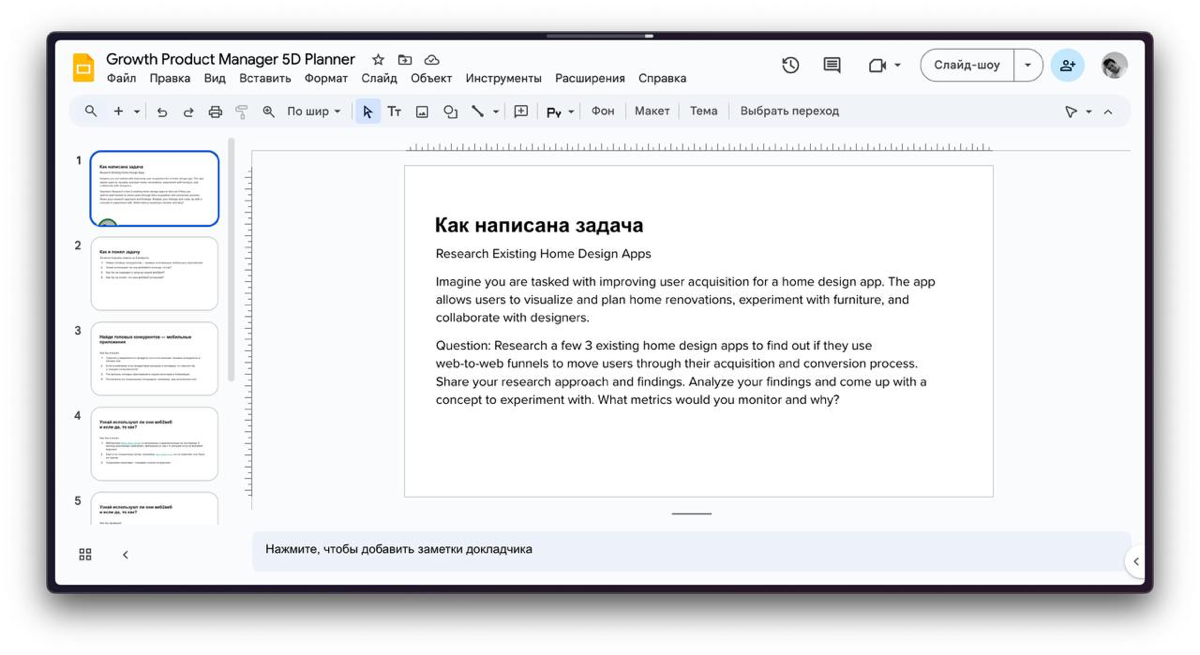1200x655 pixels.
Task: Open the Google Slides home logo
Action: coord(84,67)
